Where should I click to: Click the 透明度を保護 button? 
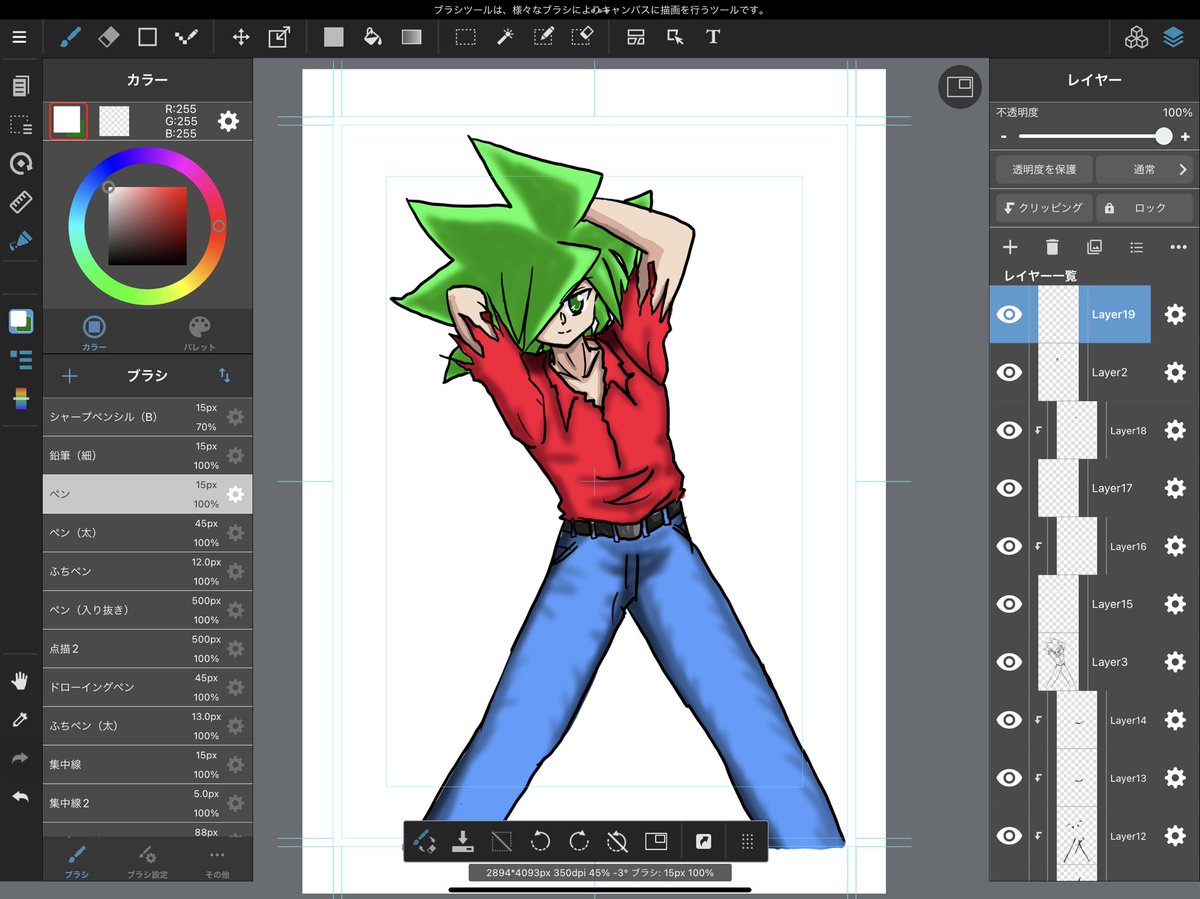point(1042,170)
